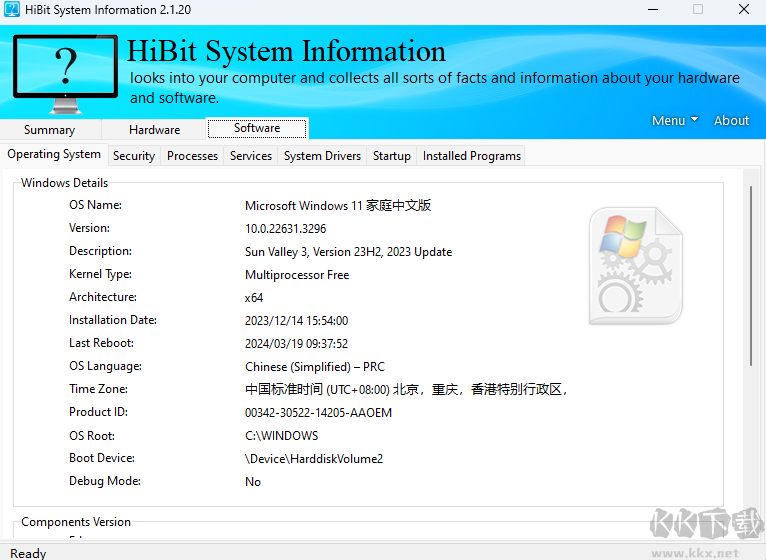Switch to the Hardware tab
This screenshot has height=560, width=766.
154,130
